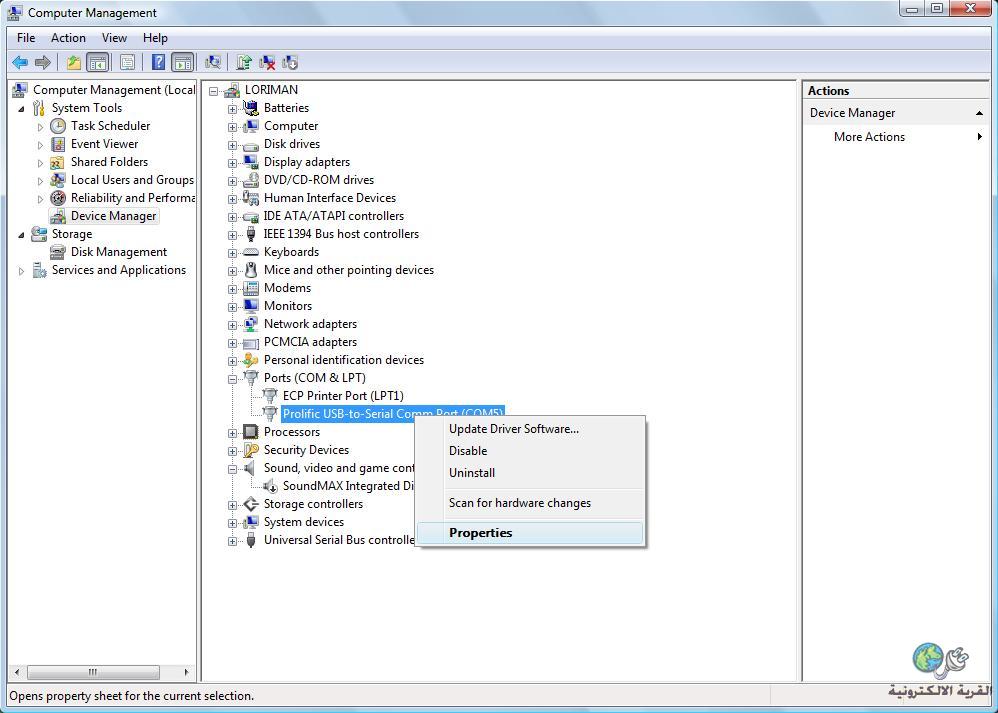Image resolution: width=998 pixels, height=713 pixels.
Task: Click the Modems category icon
Action: (x=251, y=288)
